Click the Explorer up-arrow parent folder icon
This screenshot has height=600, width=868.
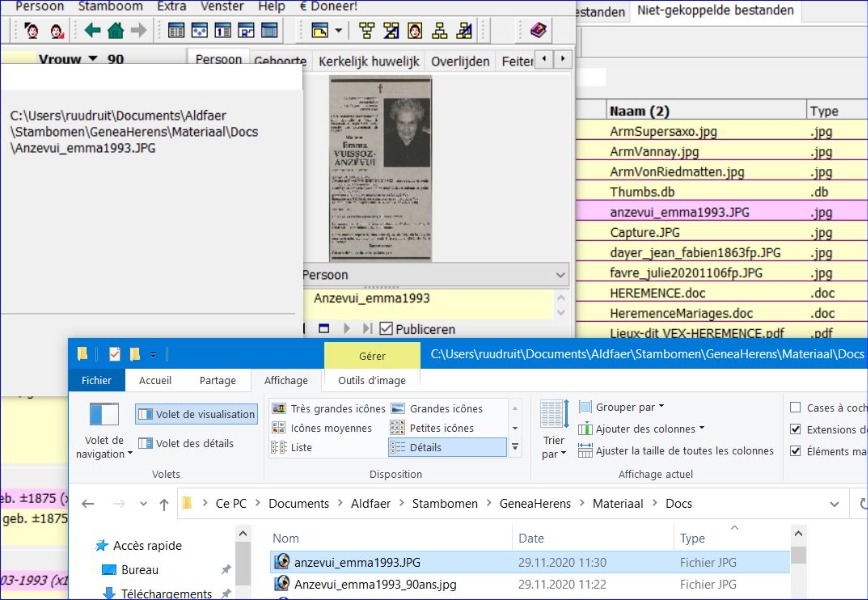click(x=164, y=504)
